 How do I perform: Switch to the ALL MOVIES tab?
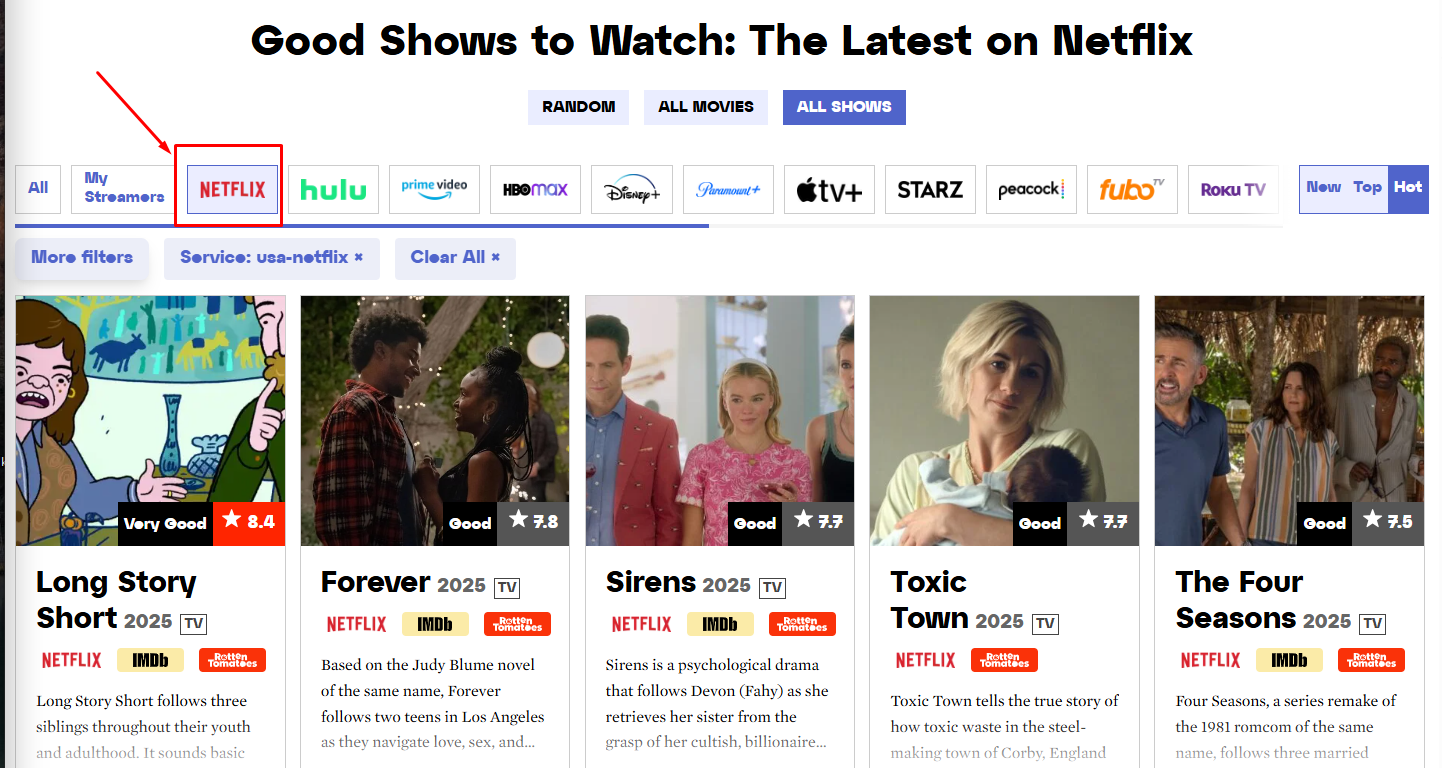(706, 107)
